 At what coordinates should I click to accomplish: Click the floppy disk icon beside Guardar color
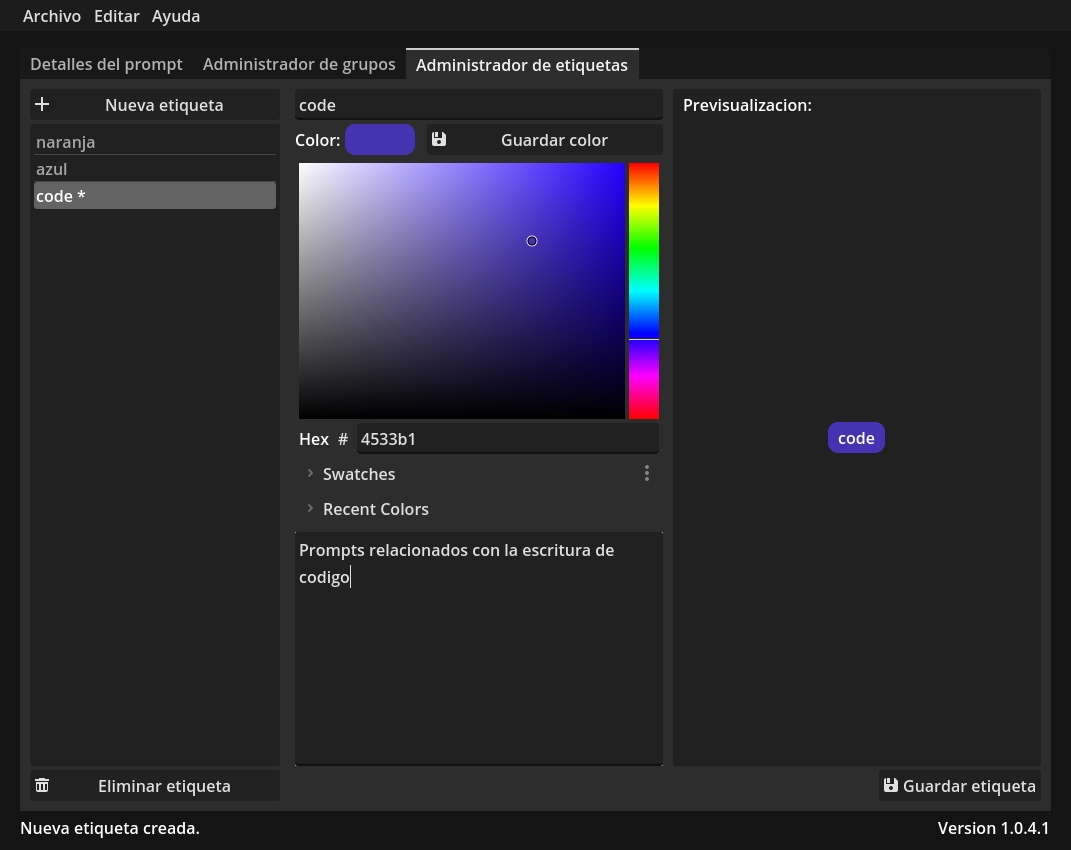pos(439,139)
